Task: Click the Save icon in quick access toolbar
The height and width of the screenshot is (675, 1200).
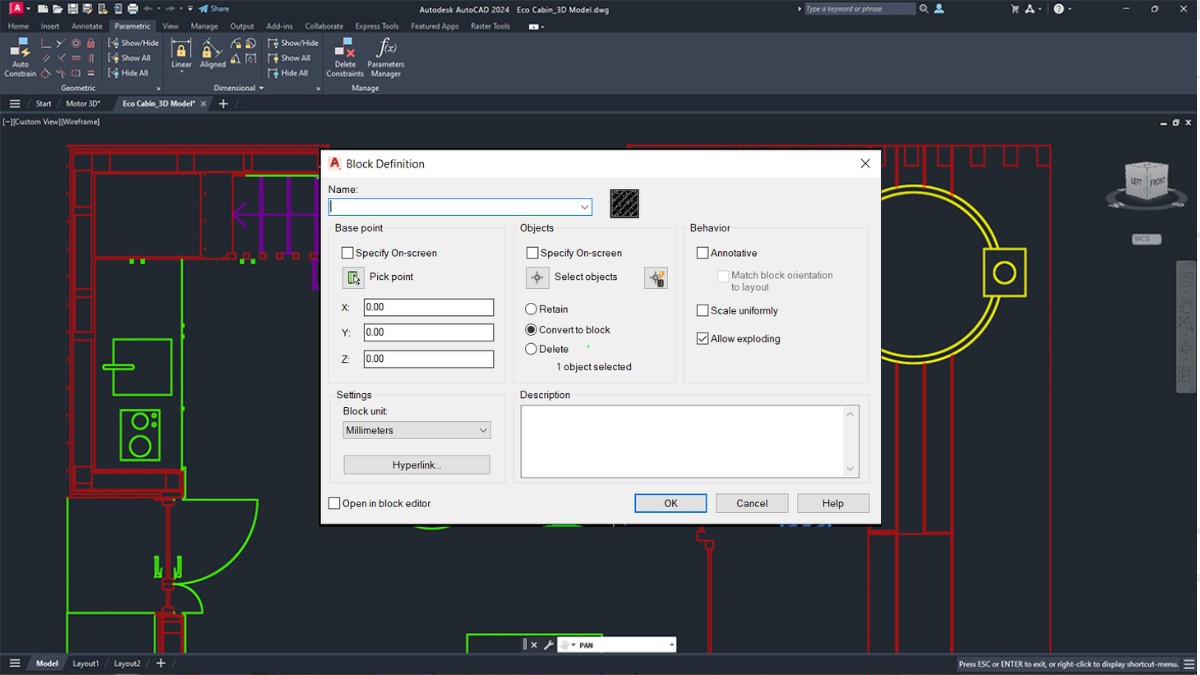Action: click(x=73, y=9)
